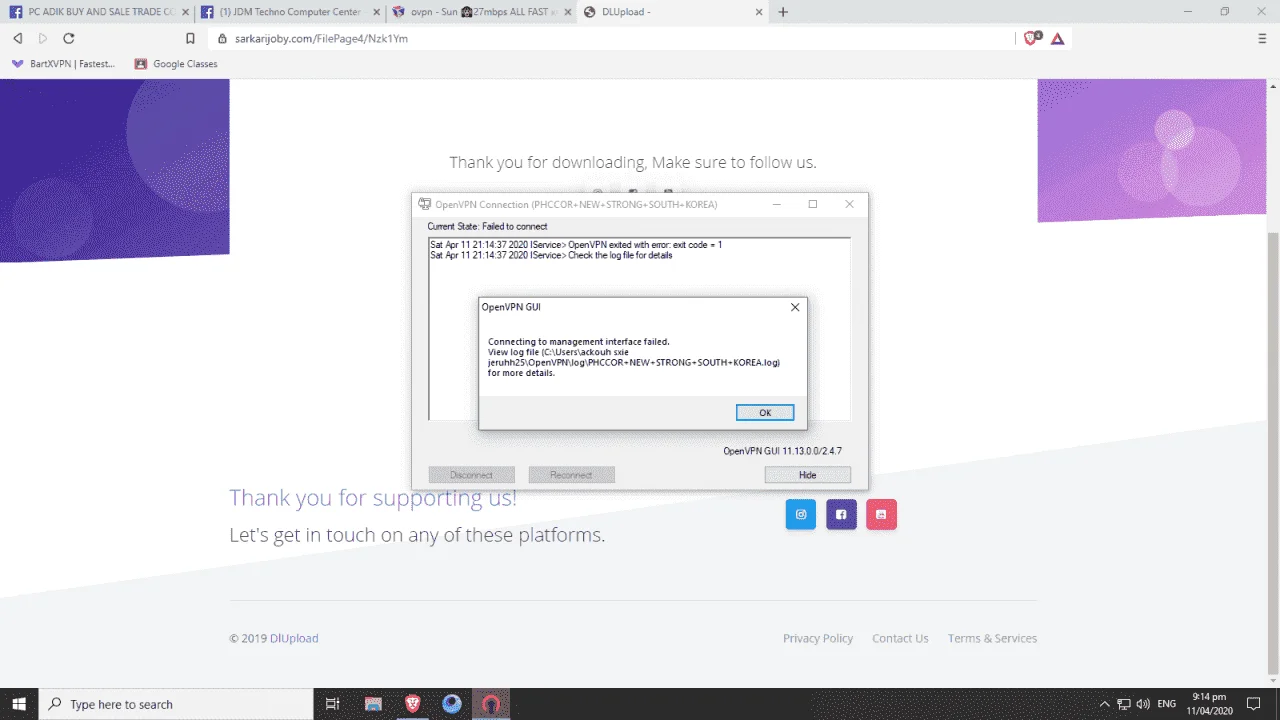Close the ovpn Sun 27mbps tab
This screenshot has width=1280, height=720.
point(566,12)
